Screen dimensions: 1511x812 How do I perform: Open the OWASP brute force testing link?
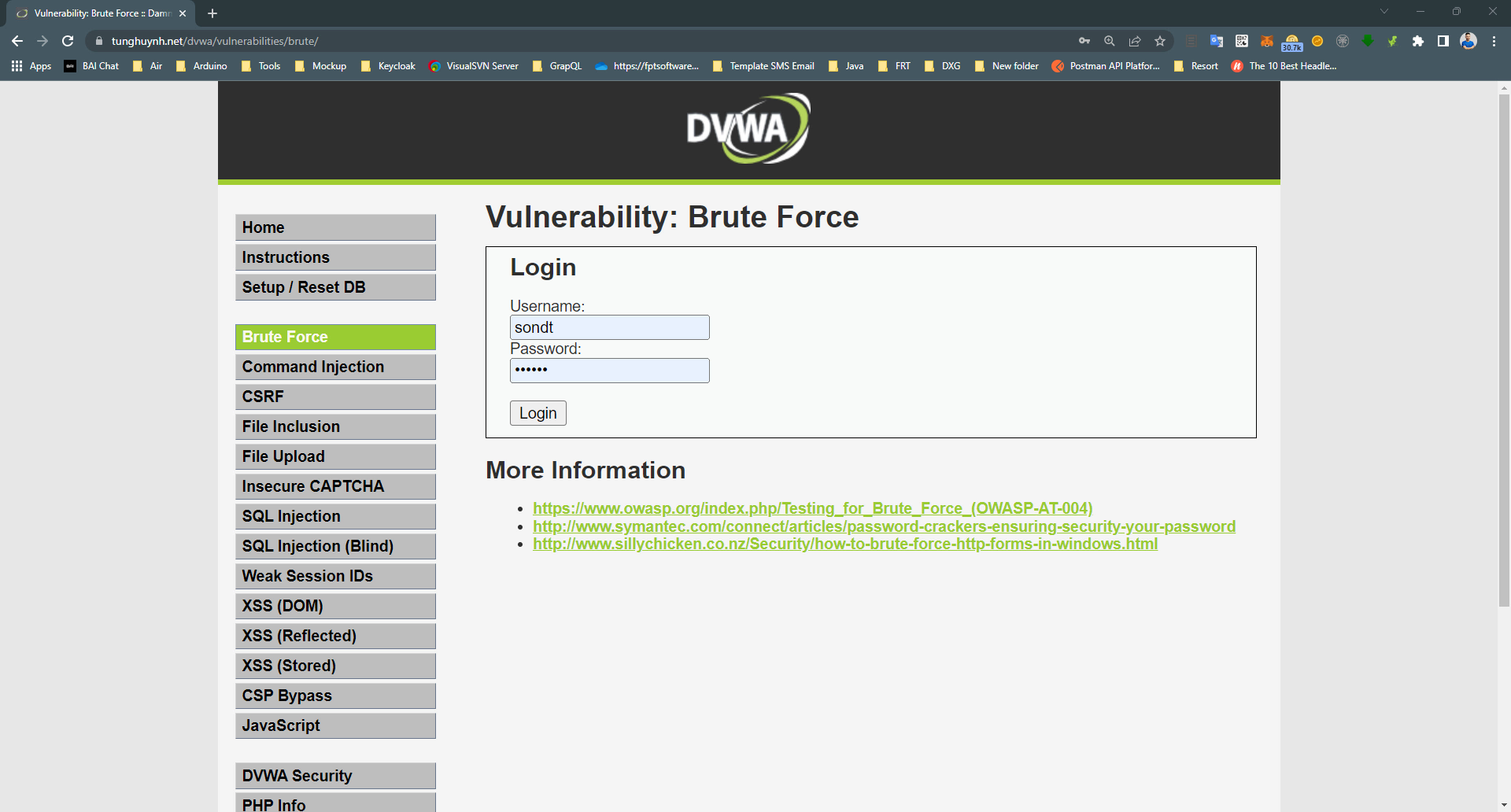coord(812,508)
